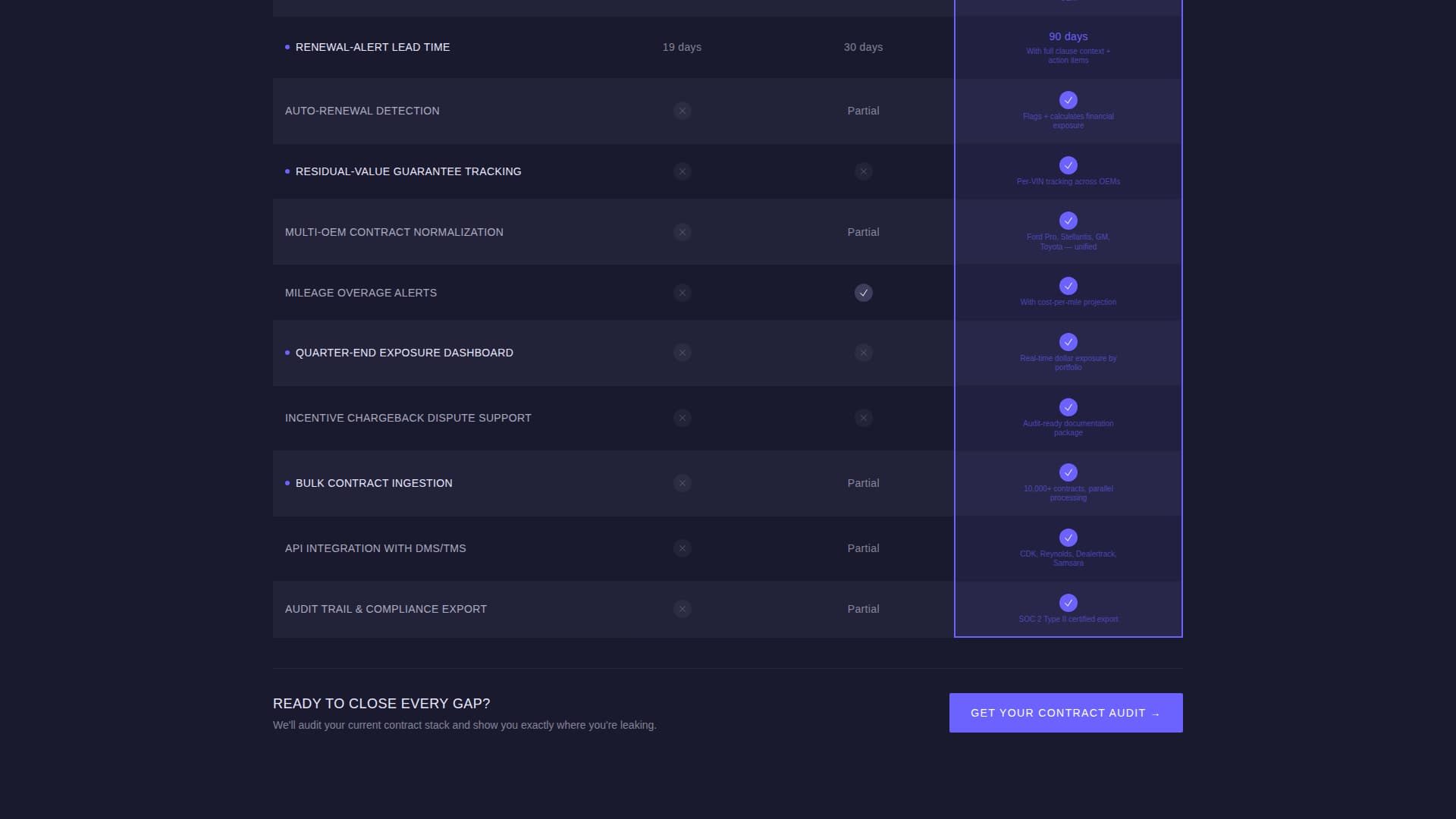
Task: Click the x icon in API Integration row
Action: pos(682,548)
